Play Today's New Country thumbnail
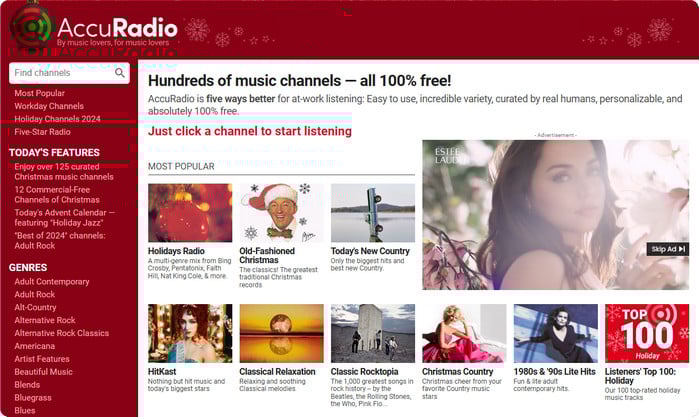 click(373, 213)
